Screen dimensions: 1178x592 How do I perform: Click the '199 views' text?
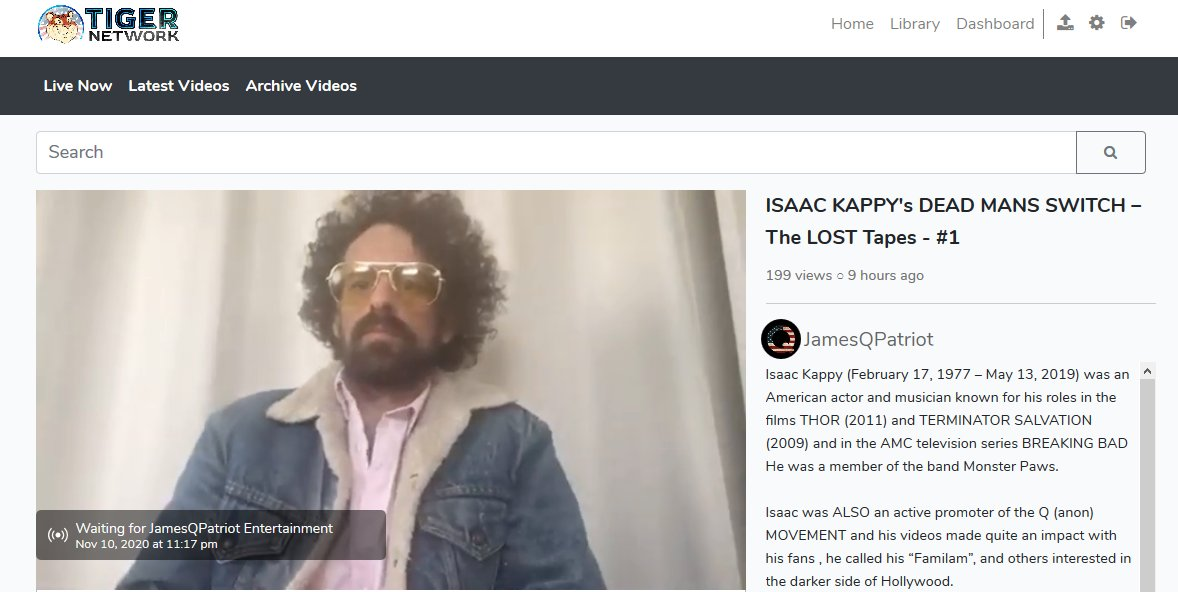pos(799,275)
